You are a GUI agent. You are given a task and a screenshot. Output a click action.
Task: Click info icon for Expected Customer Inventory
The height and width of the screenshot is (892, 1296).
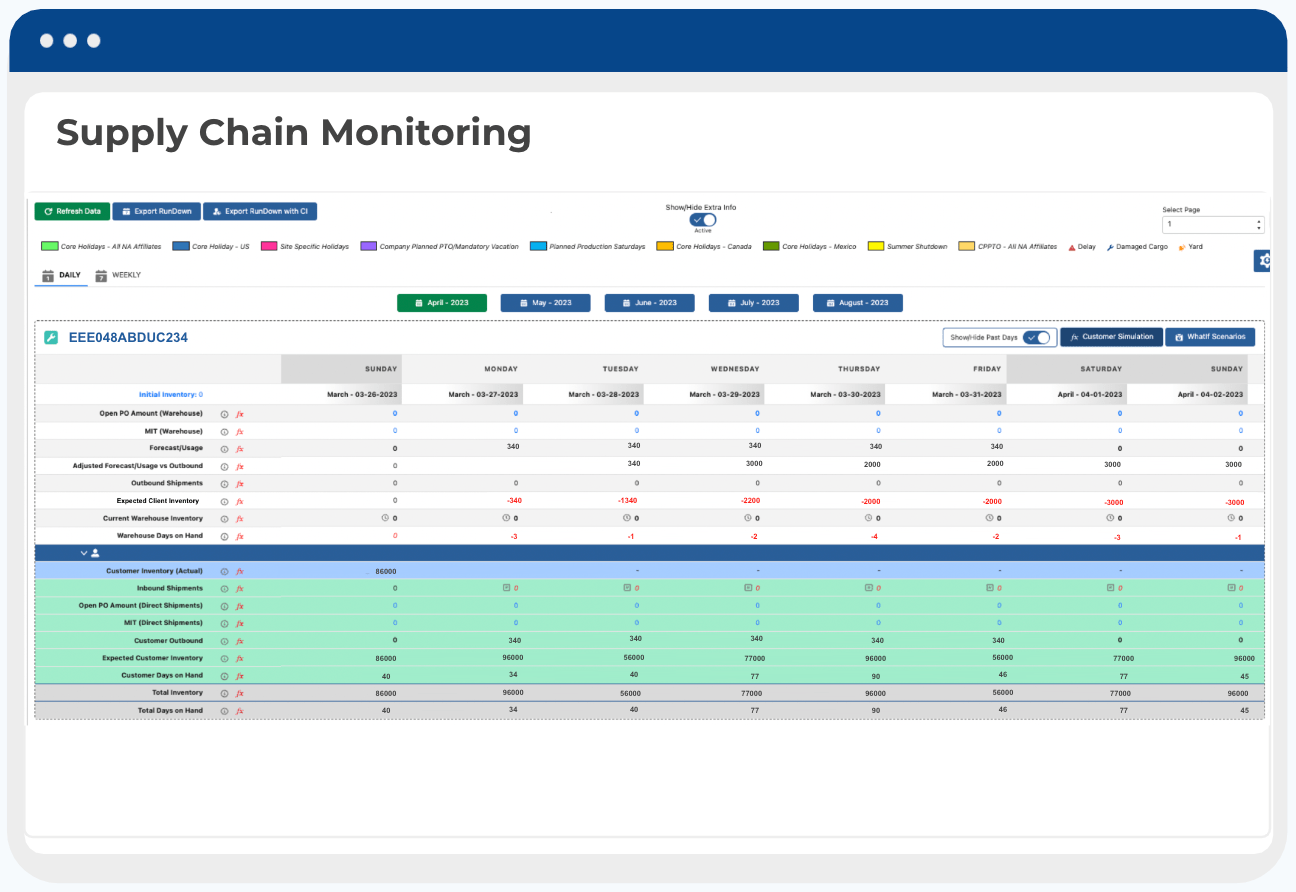224,659
